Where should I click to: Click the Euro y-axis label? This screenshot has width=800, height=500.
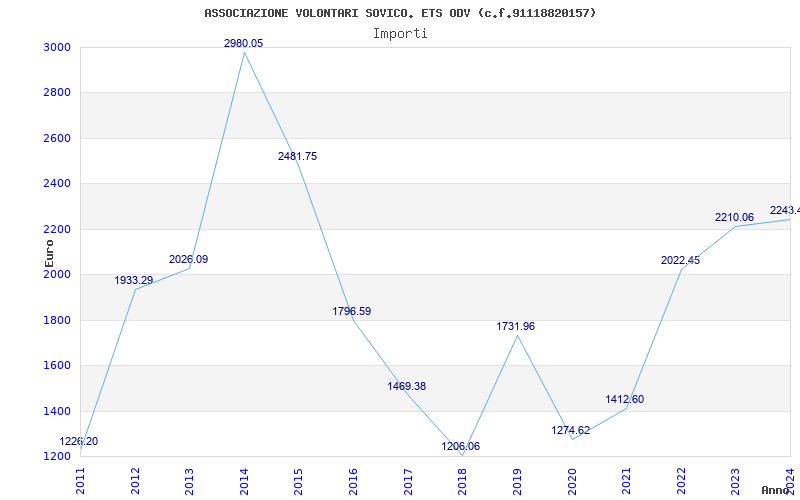coord(49,253)
